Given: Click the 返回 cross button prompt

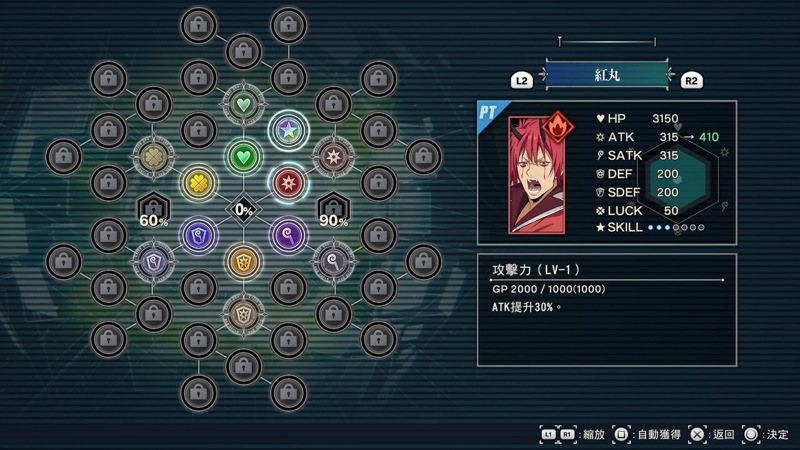Looking at the screenshot, I should [711, 434].
